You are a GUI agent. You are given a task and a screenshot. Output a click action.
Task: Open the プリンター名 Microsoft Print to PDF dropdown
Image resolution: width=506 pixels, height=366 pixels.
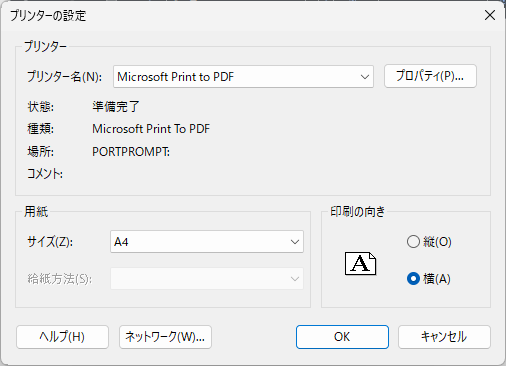point(243,77)
